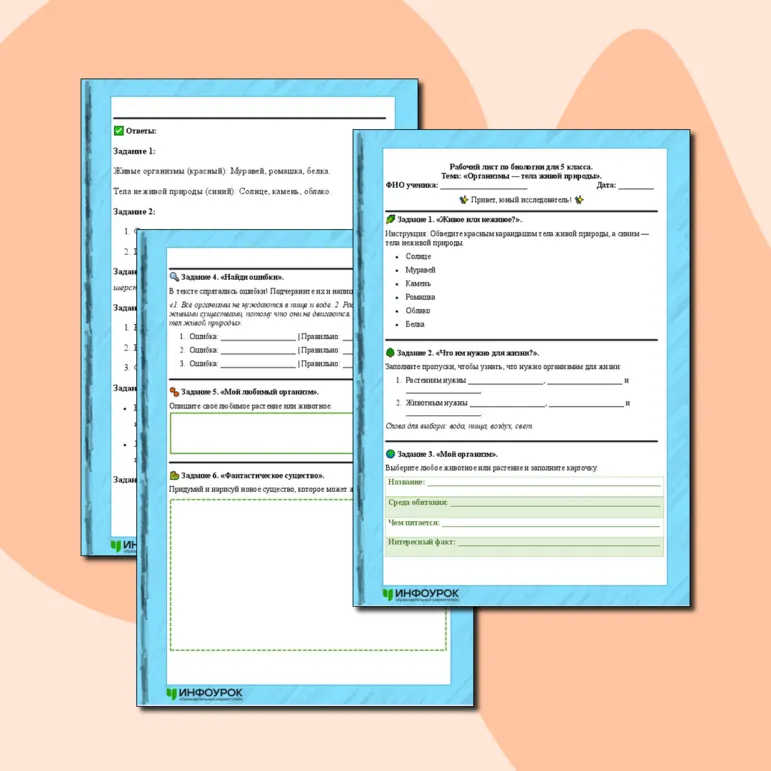This screenshot has width=771, height=771.
Task: Click the Интересный факт row
Action: (524, 546)
